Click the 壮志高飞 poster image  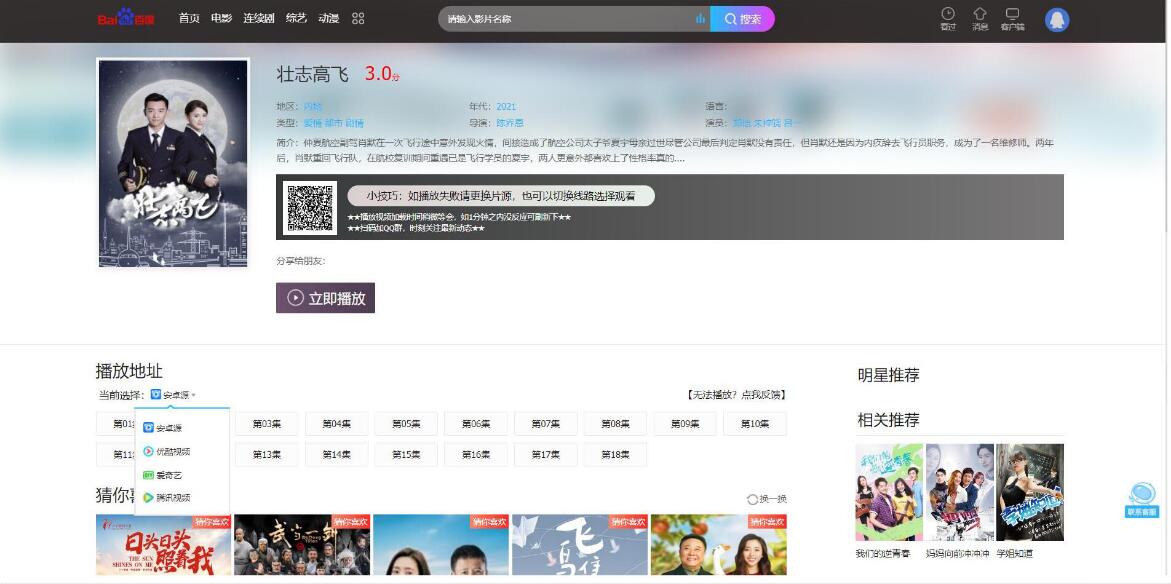click(173, 163)
